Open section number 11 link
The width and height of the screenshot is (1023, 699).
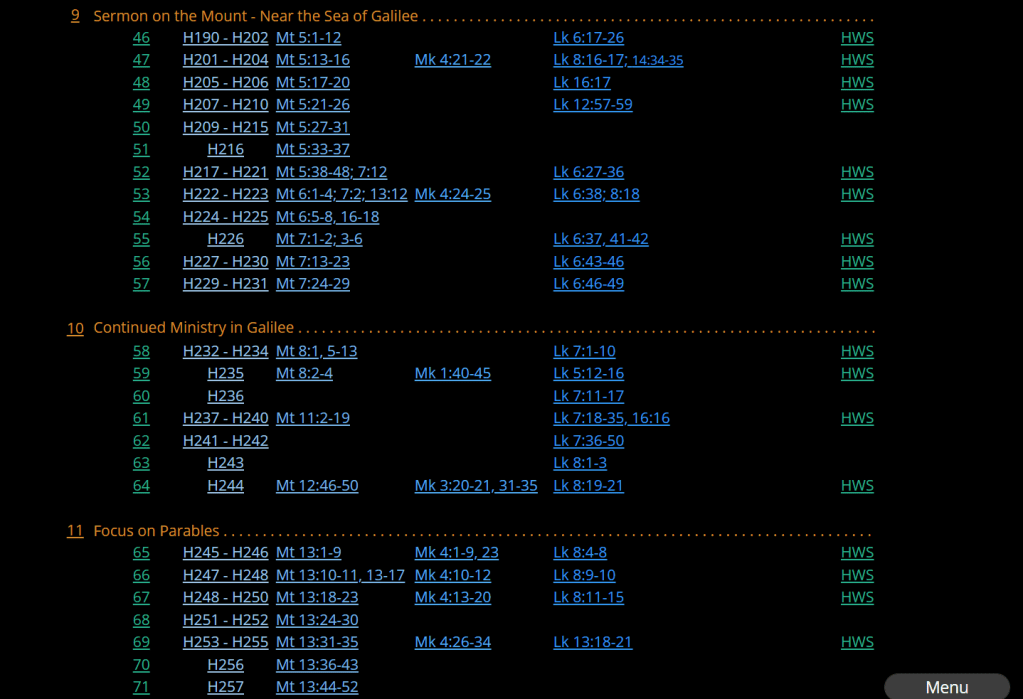(x=75, y=531)
